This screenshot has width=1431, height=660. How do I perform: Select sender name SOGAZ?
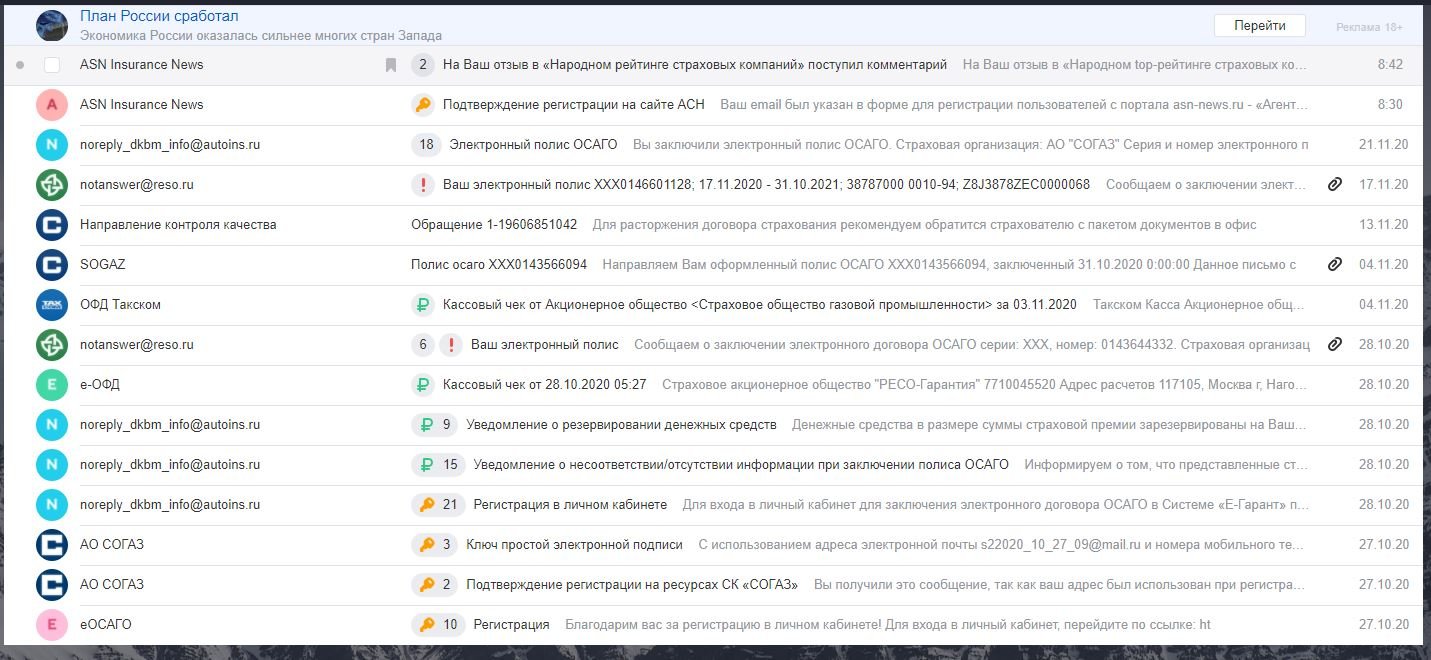click(103, 265)
